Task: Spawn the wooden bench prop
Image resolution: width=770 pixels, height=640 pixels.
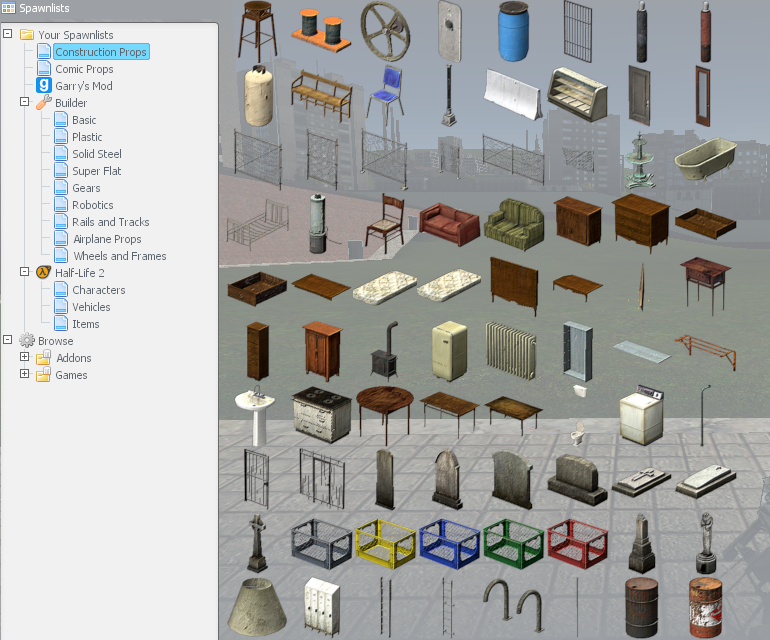Action: click(322, 94)
